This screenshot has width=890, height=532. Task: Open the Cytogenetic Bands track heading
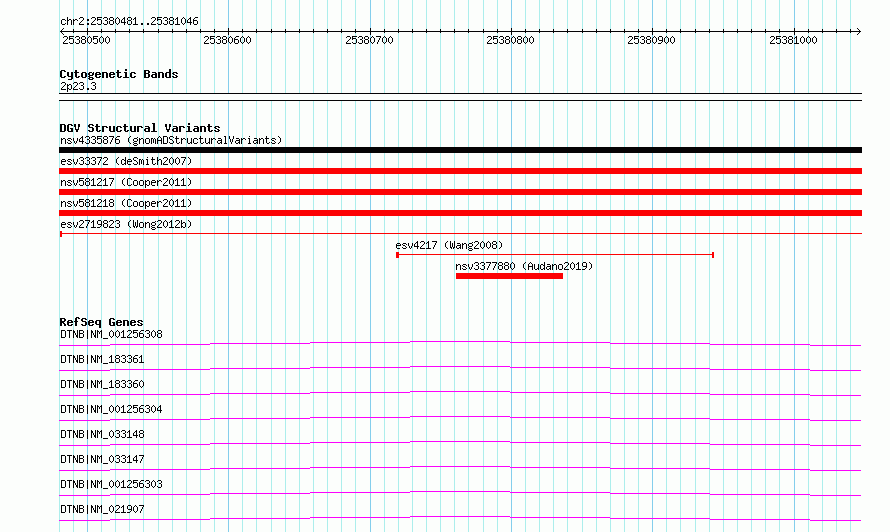pos(119,74)
